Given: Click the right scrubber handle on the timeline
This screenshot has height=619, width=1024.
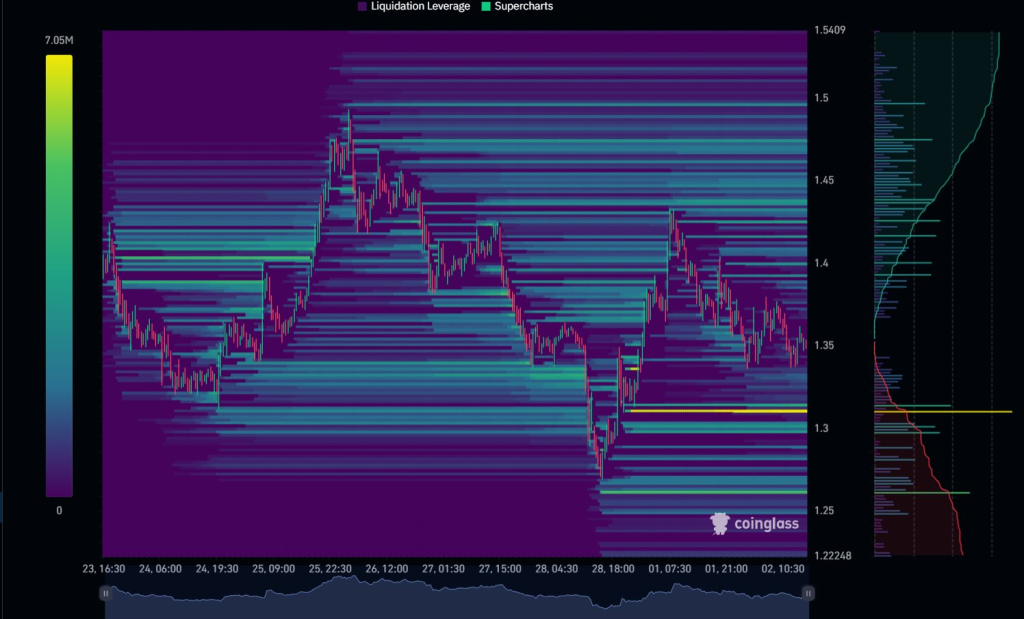Looking at the screenshot, I should coord(807,593).
